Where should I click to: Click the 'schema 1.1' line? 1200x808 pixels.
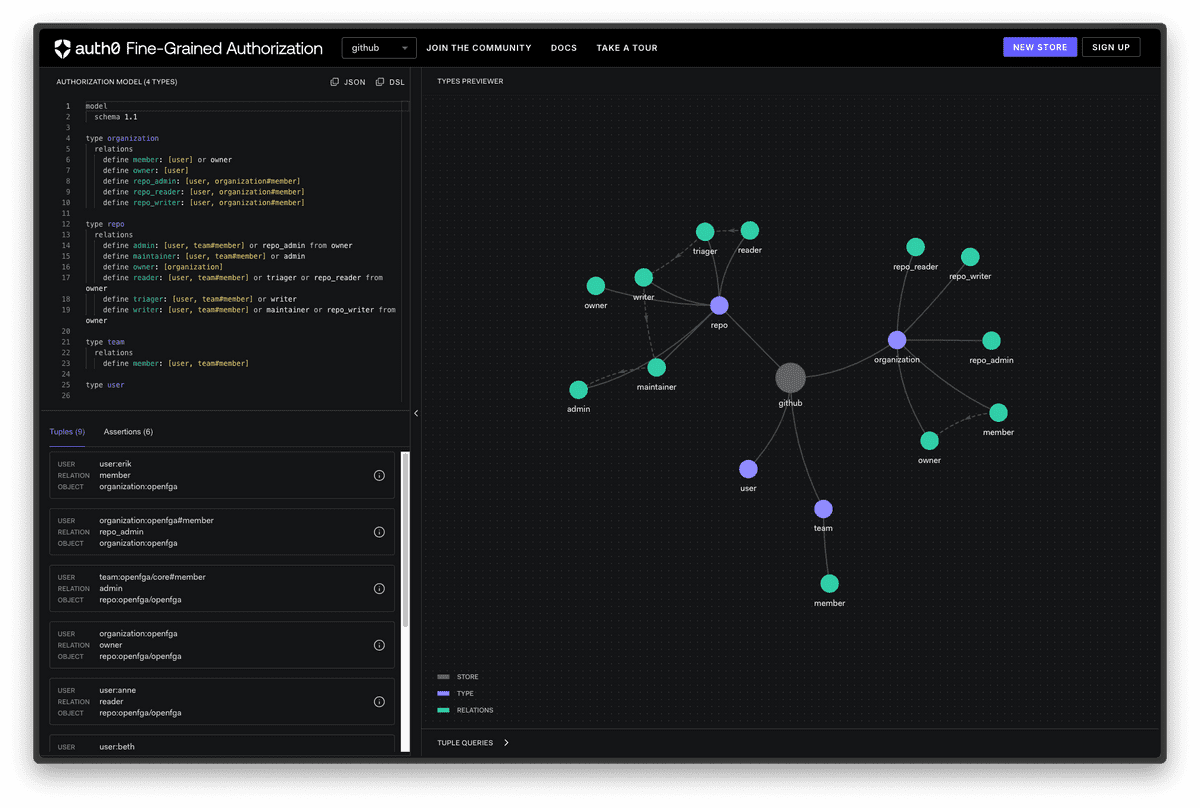click(117, 117)
